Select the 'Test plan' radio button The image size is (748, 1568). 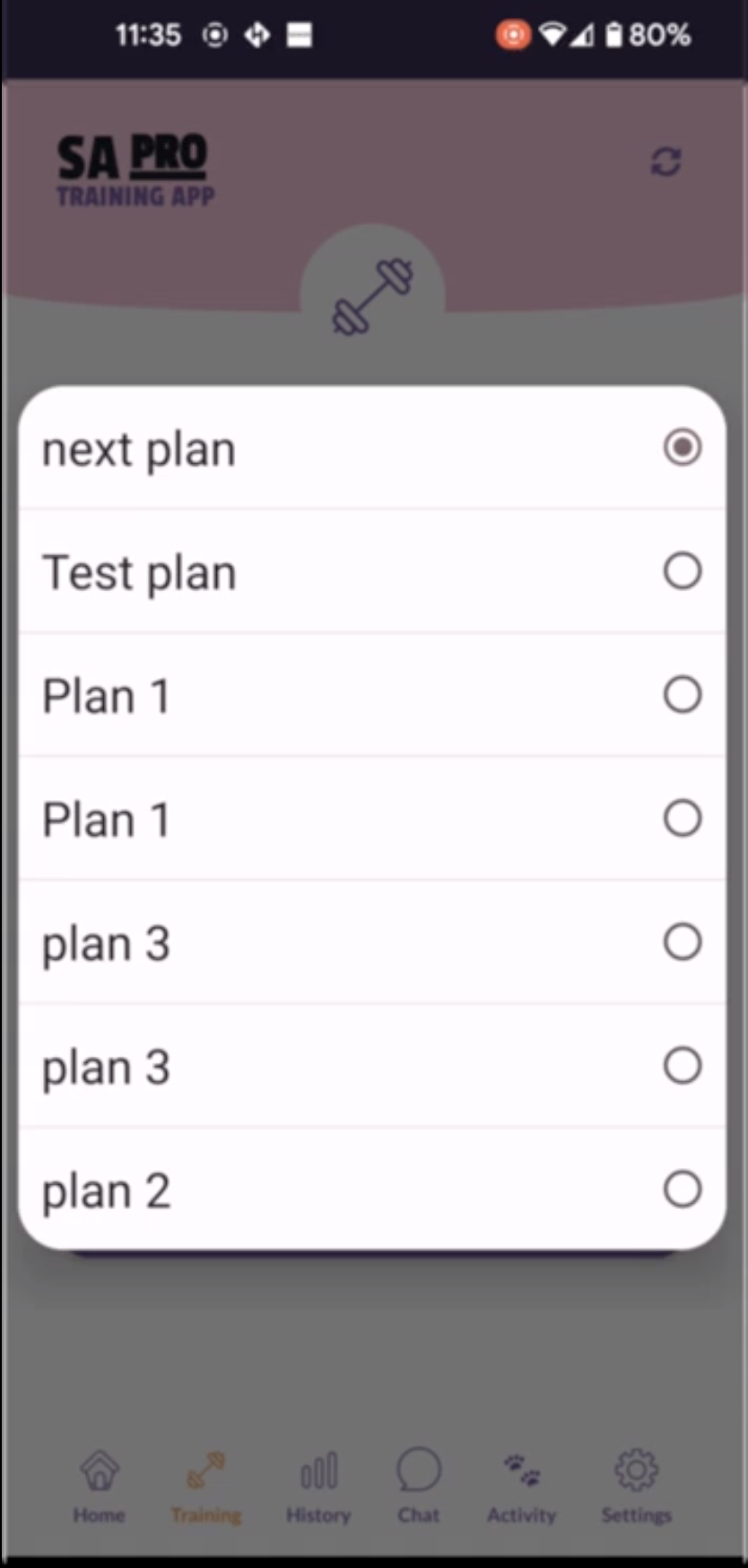click(x=682, y=571)
